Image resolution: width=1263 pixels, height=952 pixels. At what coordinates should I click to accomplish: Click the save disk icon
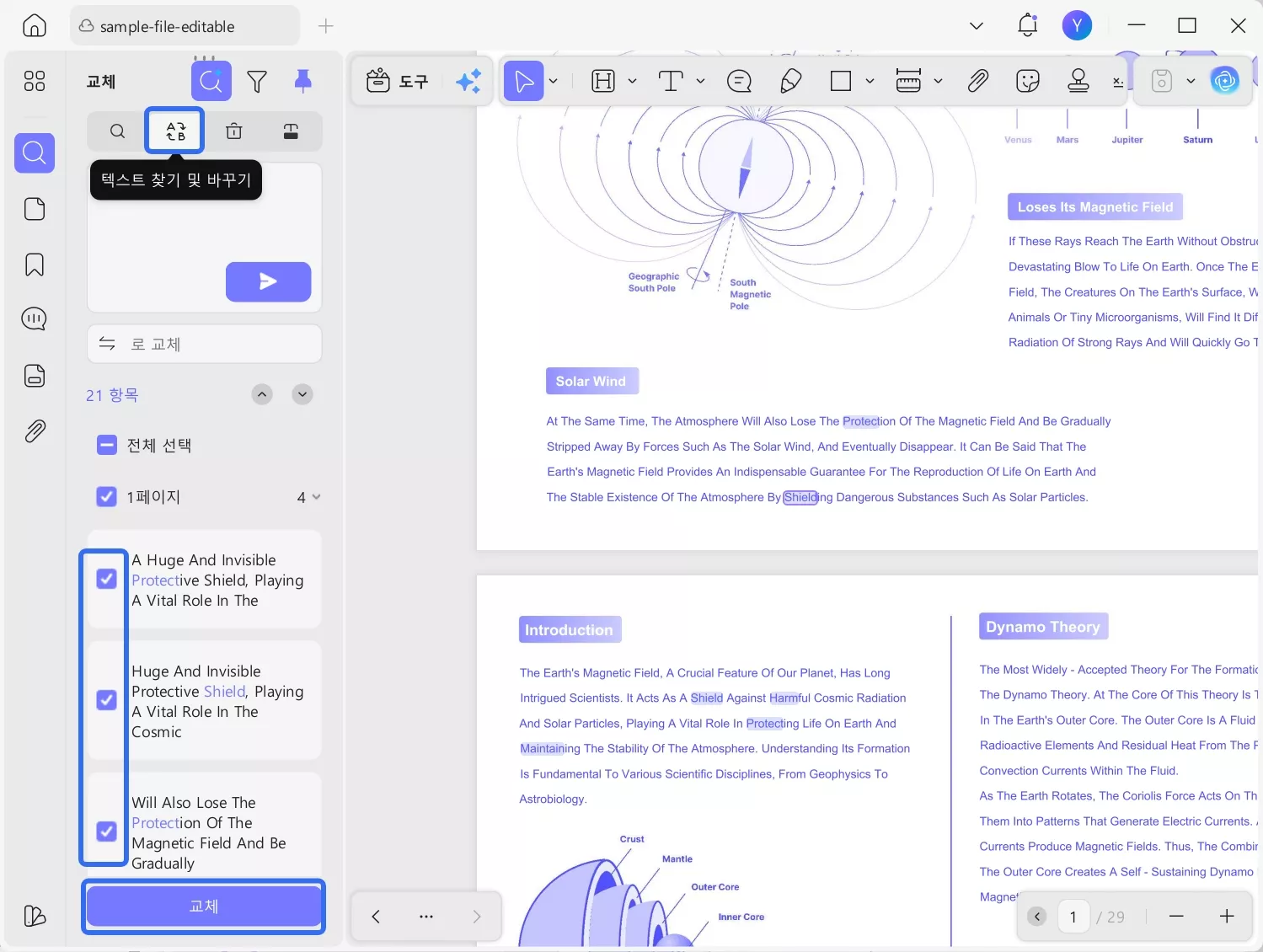click(x=1162, y=82)
